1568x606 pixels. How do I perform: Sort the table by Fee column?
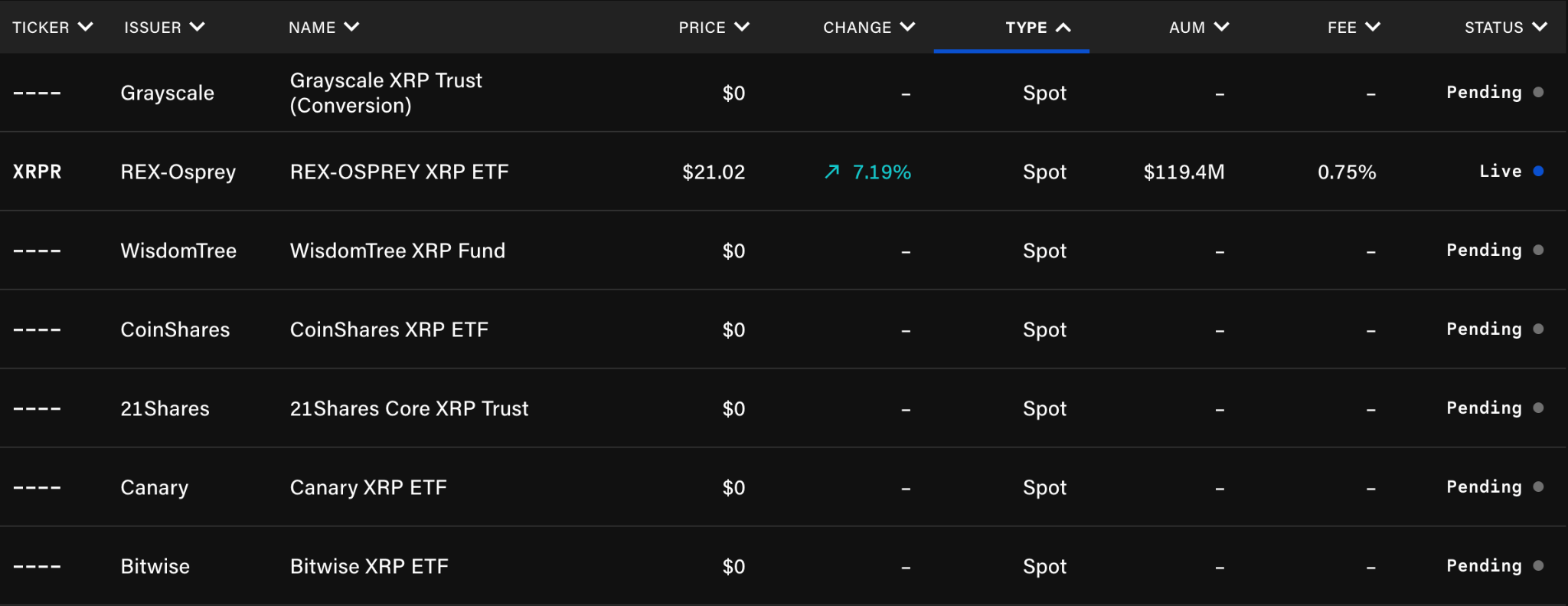pyautogui.click(x=1354, y=28)
